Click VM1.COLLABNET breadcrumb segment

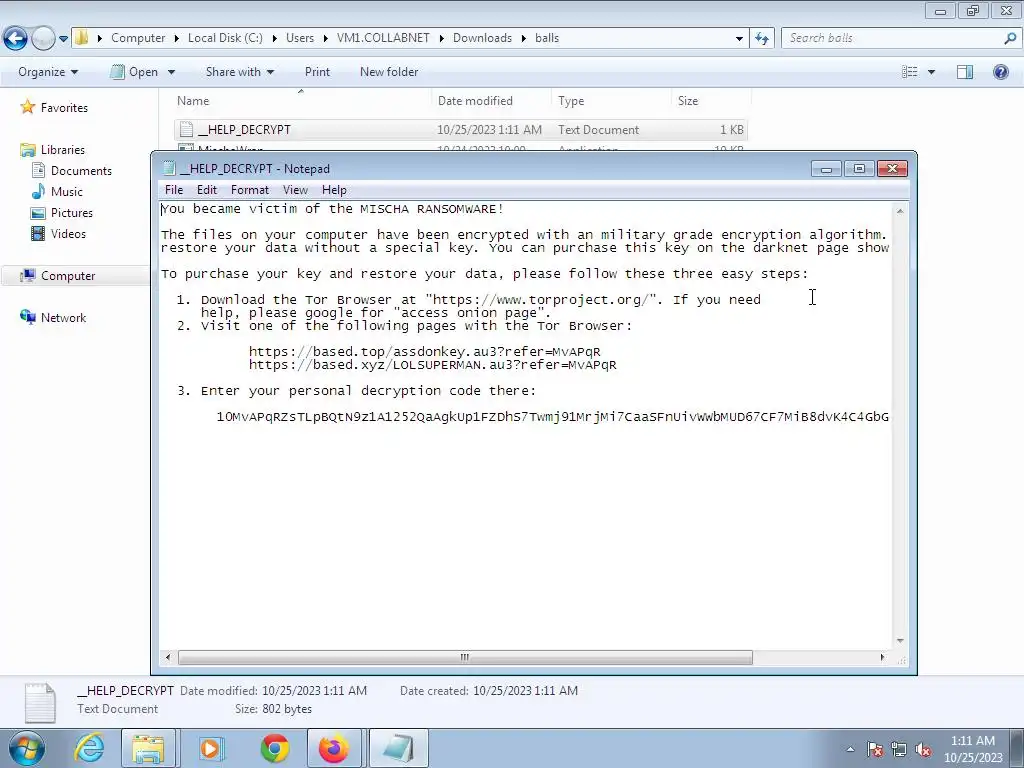point(383,38)
